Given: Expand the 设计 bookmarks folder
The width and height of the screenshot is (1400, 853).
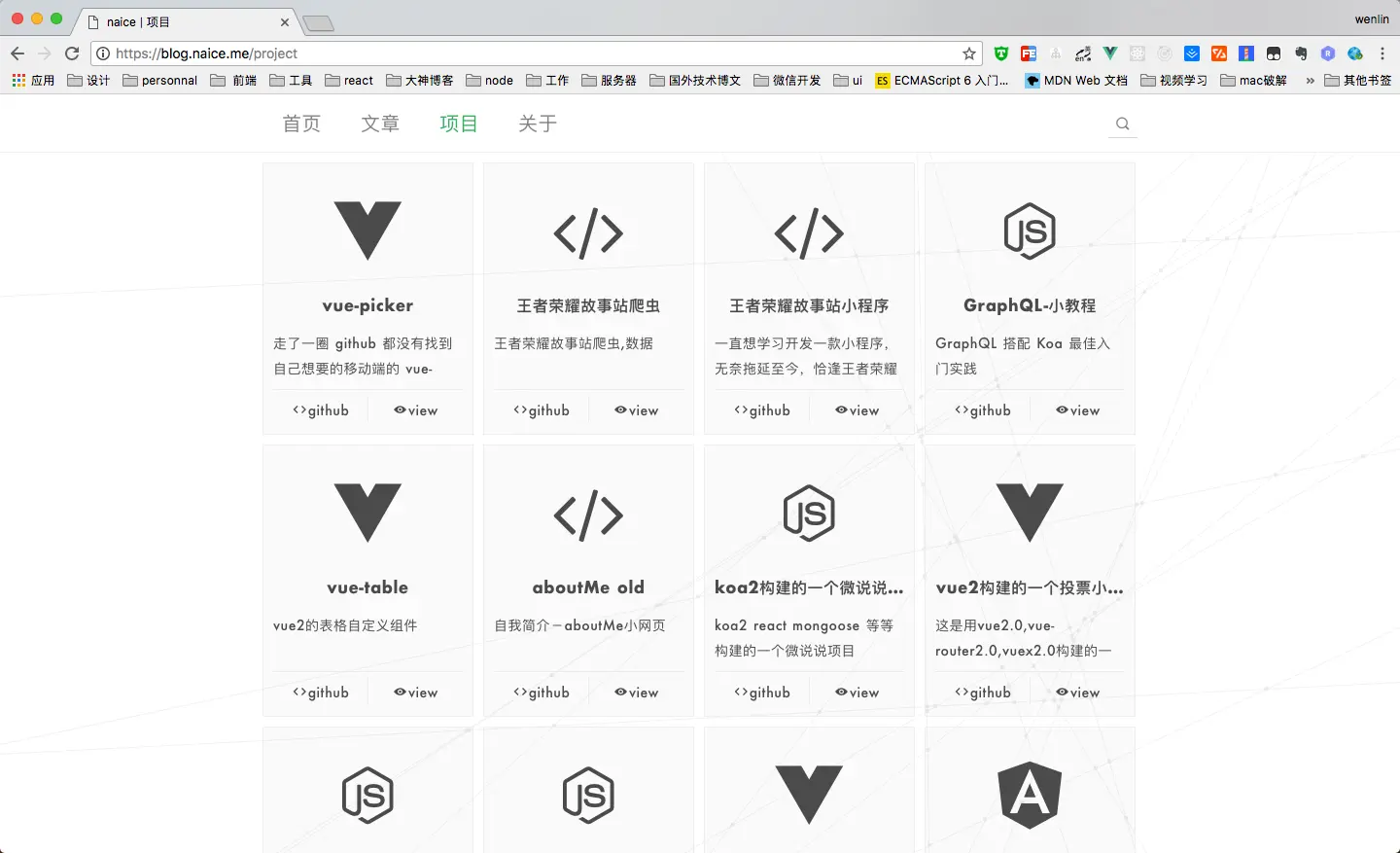Looking at the screenshot, I should (x=88, y=81).
